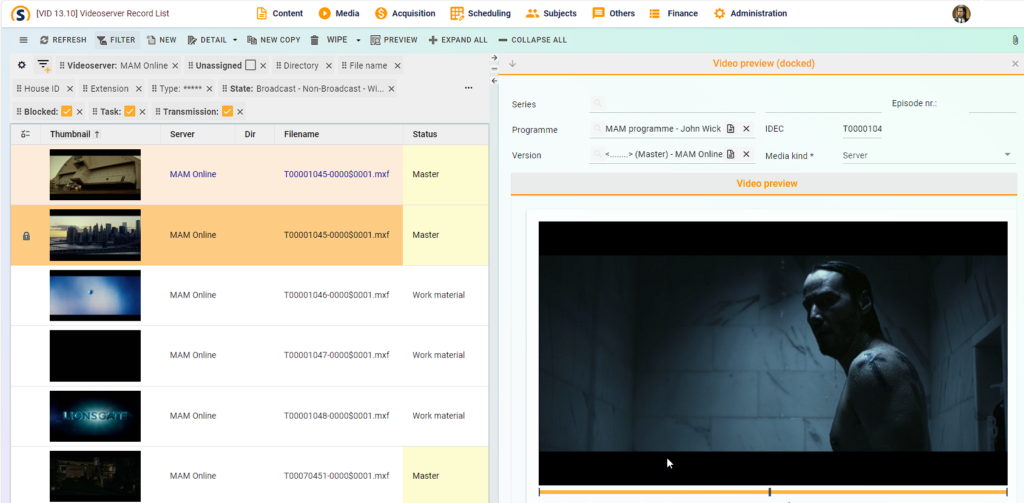Open the Type filter value

[193, 89]
